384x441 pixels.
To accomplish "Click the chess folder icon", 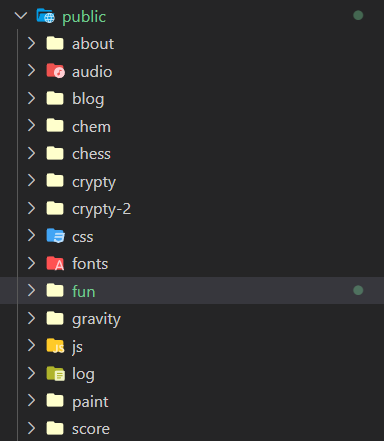I will pyautogui.click(x=55, y=153).
